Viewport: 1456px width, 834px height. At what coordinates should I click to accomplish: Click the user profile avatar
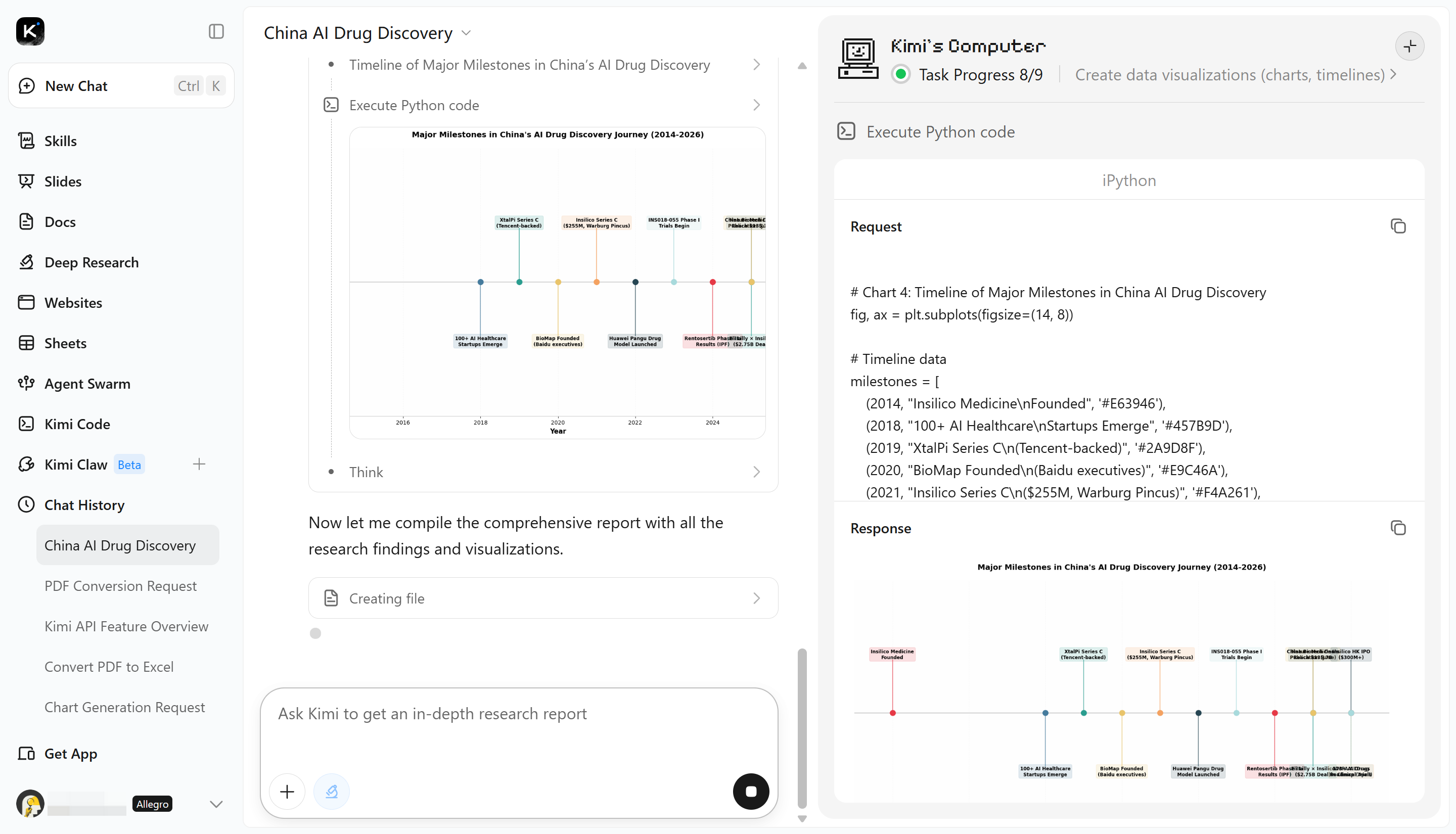pos(30,804)
